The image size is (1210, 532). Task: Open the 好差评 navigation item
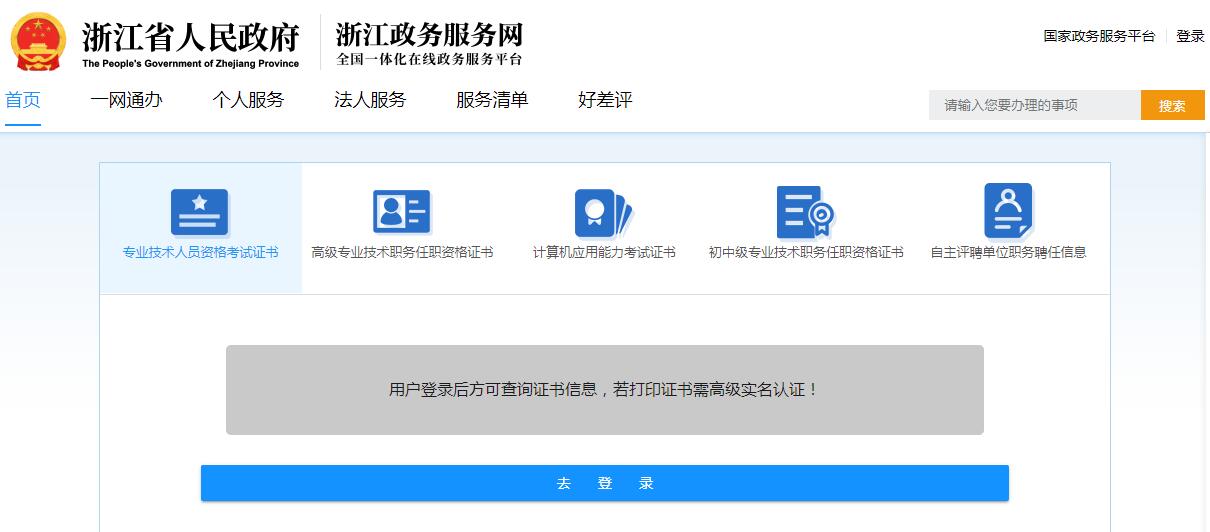(x=605, y=100)
